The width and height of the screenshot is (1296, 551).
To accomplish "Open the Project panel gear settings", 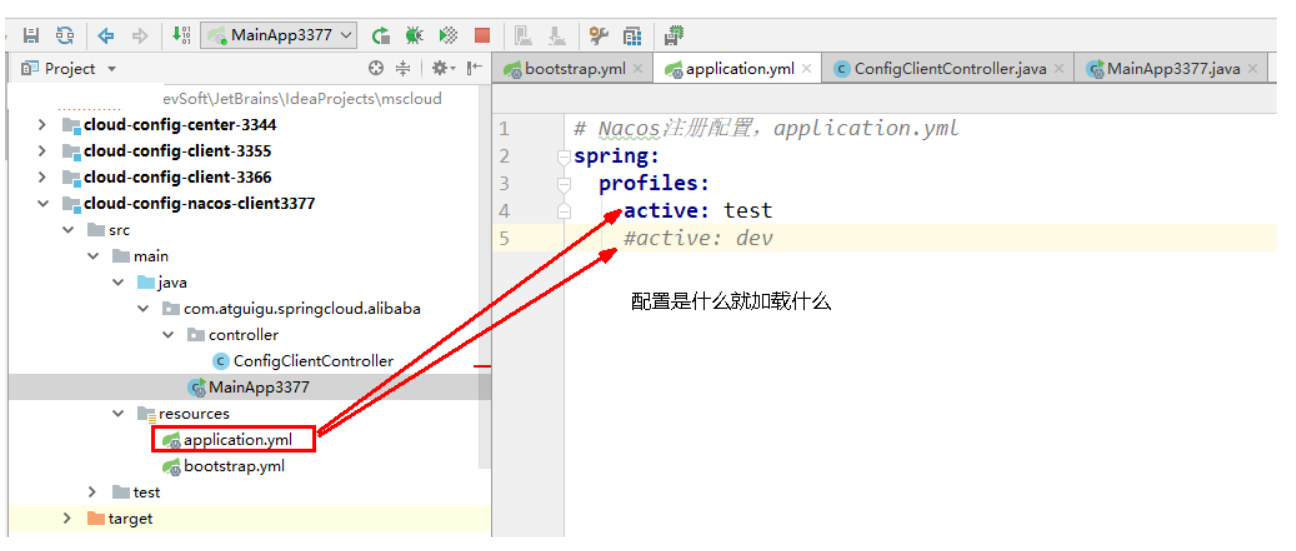I will tap(441, 68).
